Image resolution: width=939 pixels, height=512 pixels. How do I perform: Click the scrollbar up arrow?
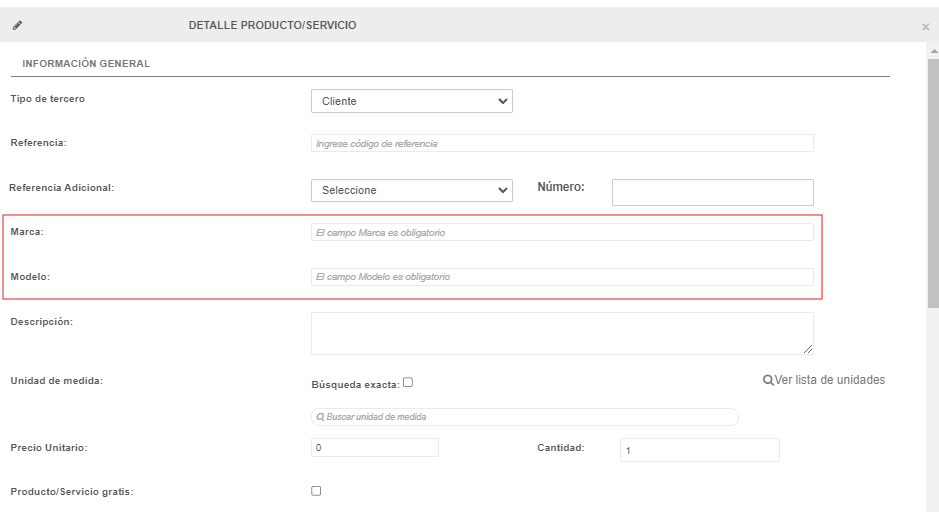[934, 51]
